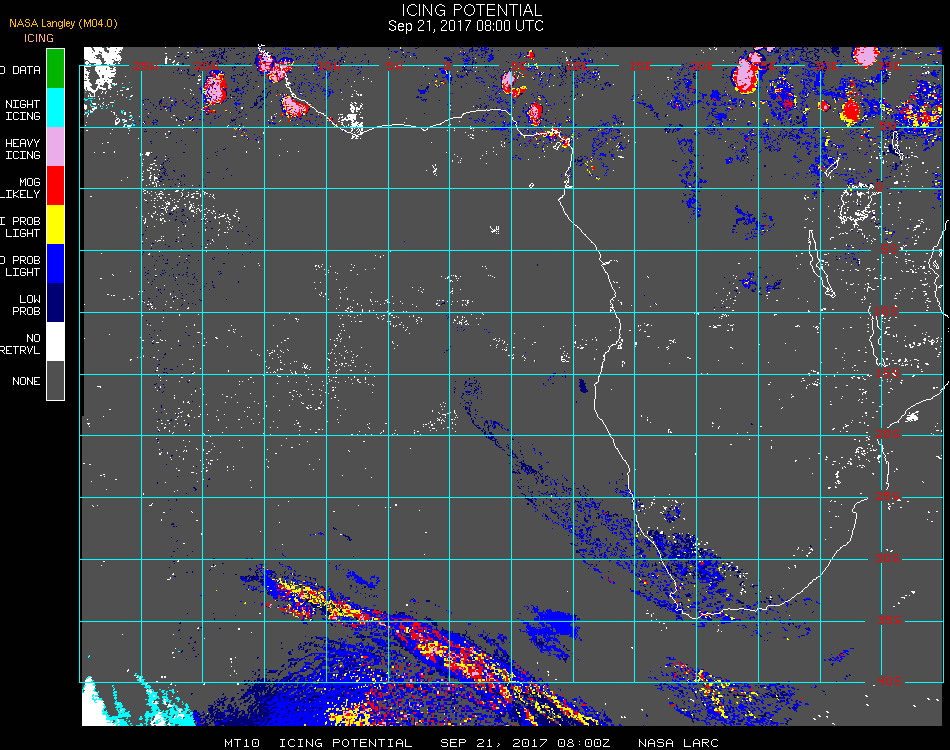950x750 pixels.
Task: Click the 'NONE' legend label
Action: [x=26, y=381]
